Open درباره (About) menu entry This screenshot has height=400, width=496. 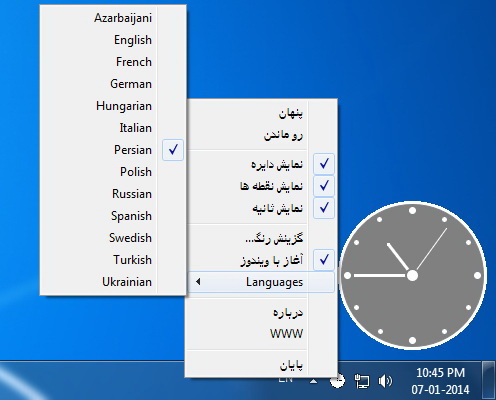[x=261, y=312]
